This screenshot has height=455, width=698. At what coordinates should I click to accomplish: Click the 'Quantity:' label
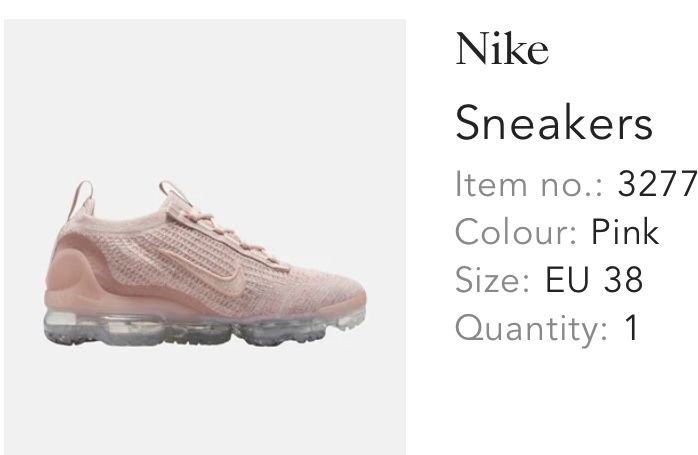point(531,329)
